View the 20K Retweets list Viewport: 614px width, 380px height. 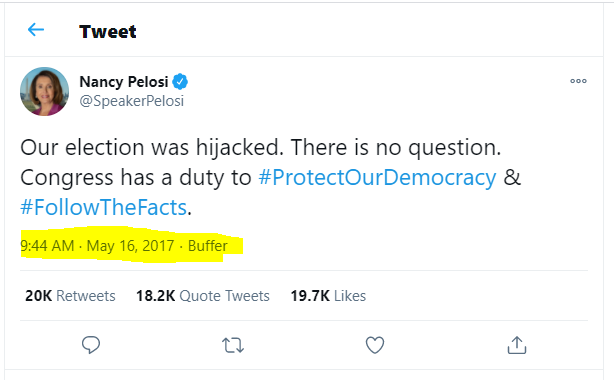click(x=70, y=296)
